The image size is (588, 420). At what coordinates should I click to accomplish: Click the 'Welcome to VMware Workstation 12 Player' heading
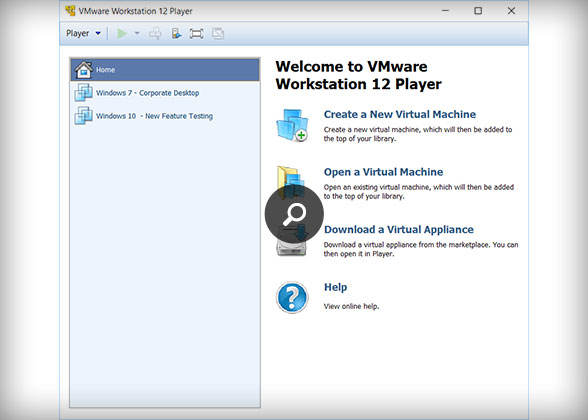[x=358, y=75]
